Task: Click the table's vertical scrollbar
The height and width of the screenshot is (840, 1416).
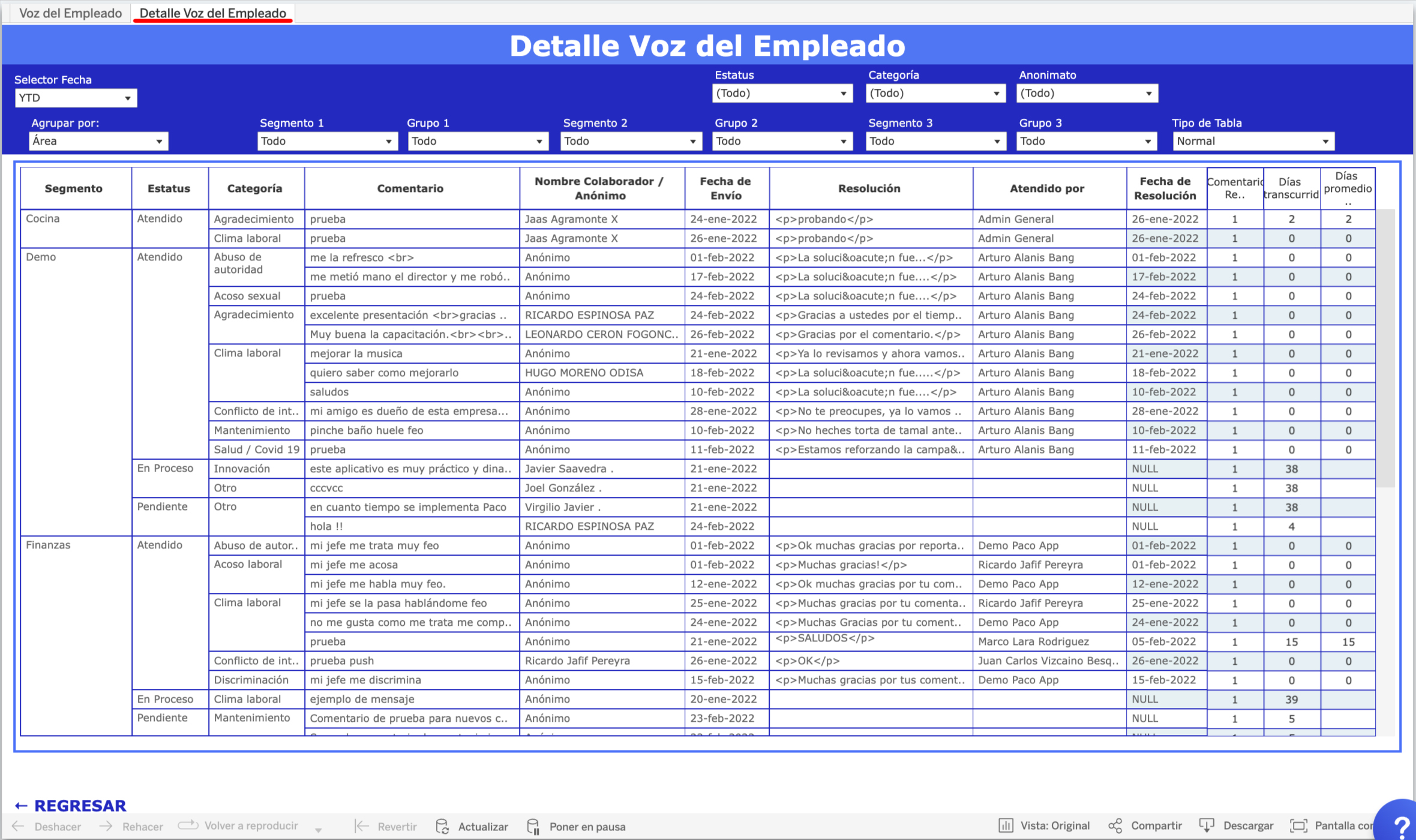Action: coord(1385,348)
